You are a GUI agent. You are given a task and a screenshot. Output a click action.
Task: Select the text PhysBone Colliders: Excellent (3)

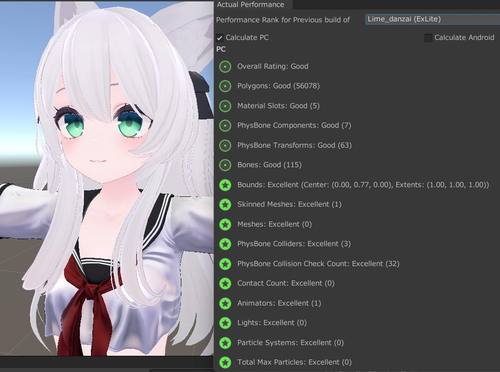294,244
